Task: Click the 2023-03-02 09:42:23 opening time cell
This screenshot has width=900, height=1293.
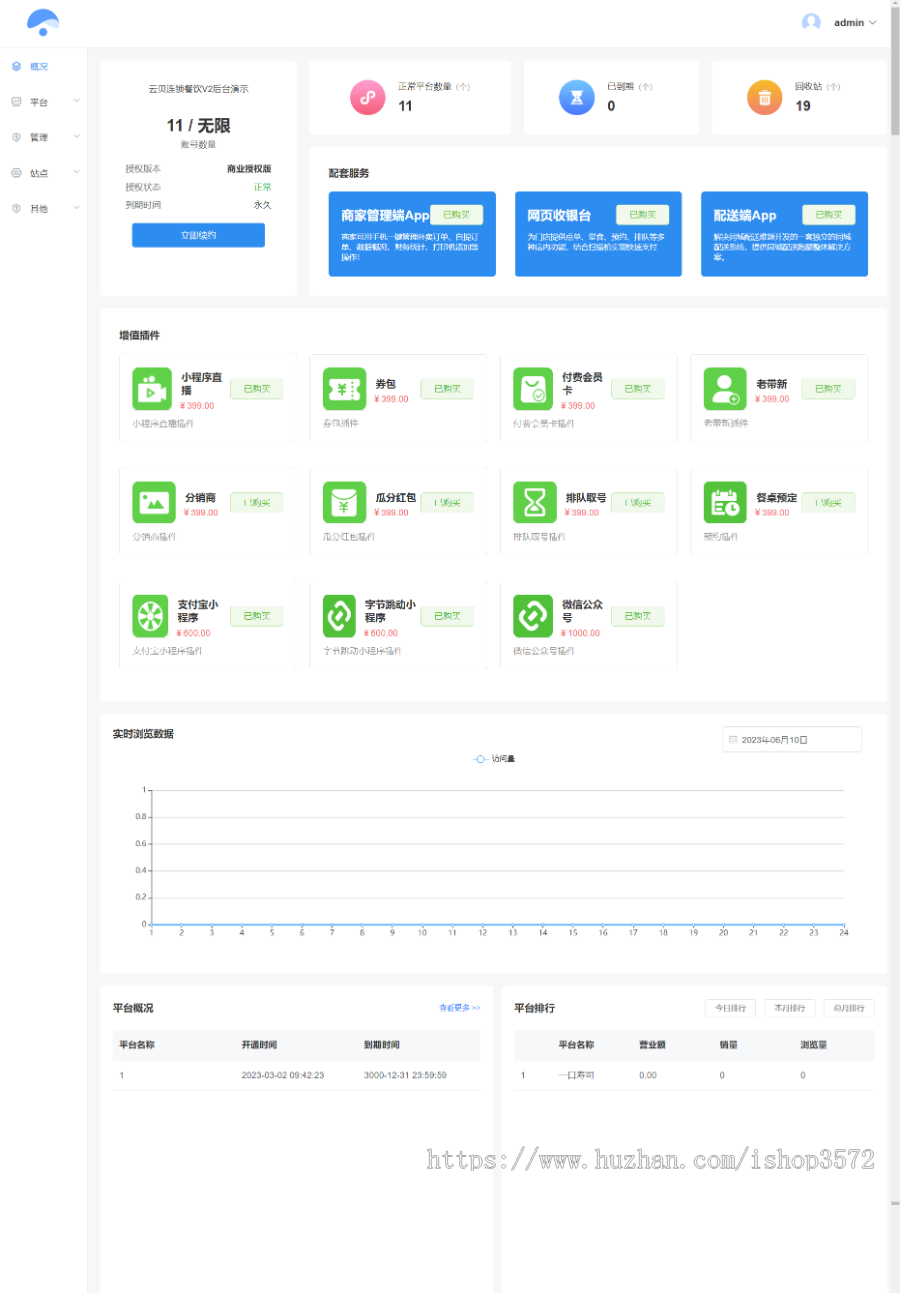Action: (x=283, y=1075)
